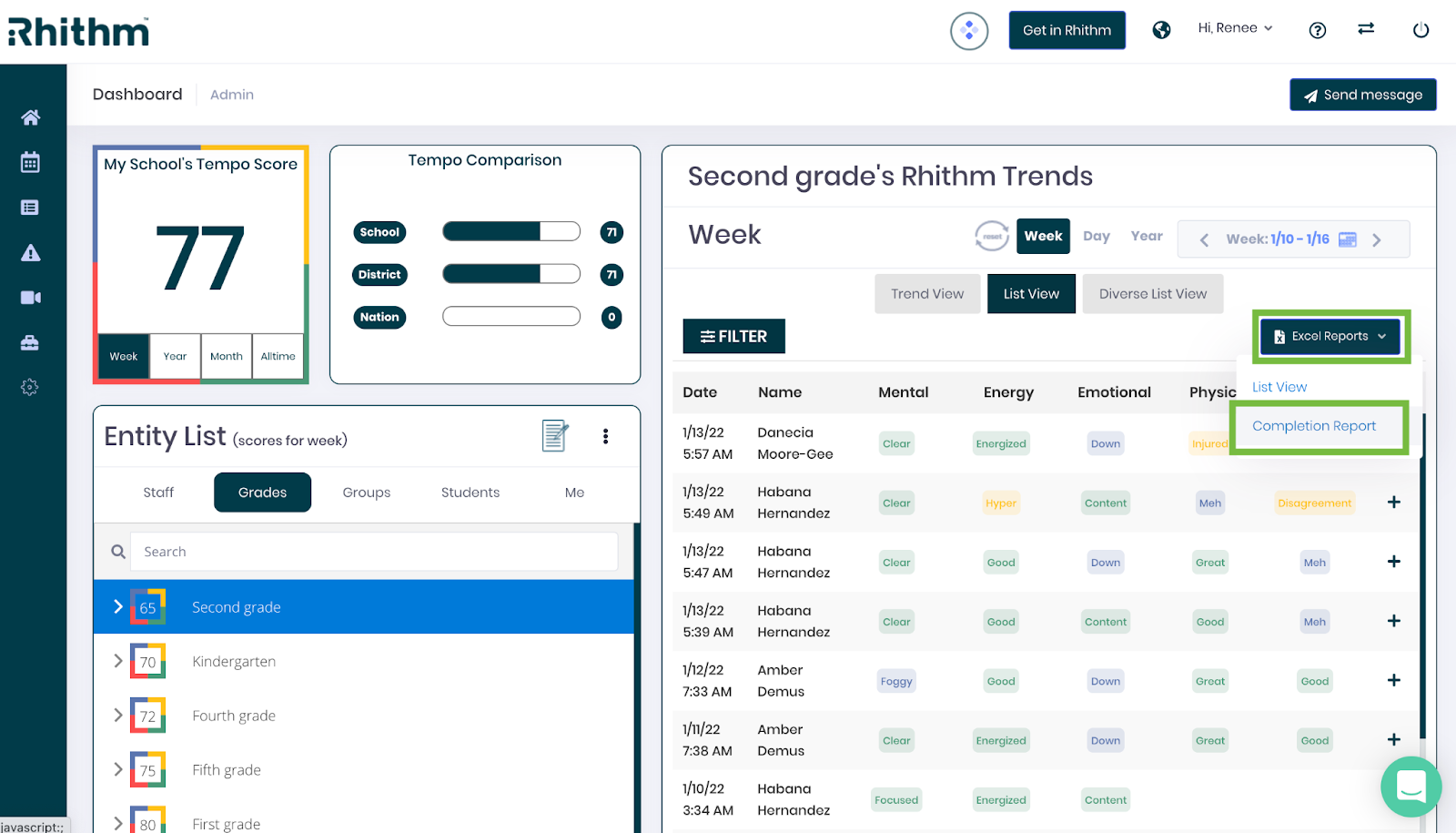This screenshot has height=833, width=1456.
Task: Switch to the Groups tab
Action: click(x=367, y=493)
